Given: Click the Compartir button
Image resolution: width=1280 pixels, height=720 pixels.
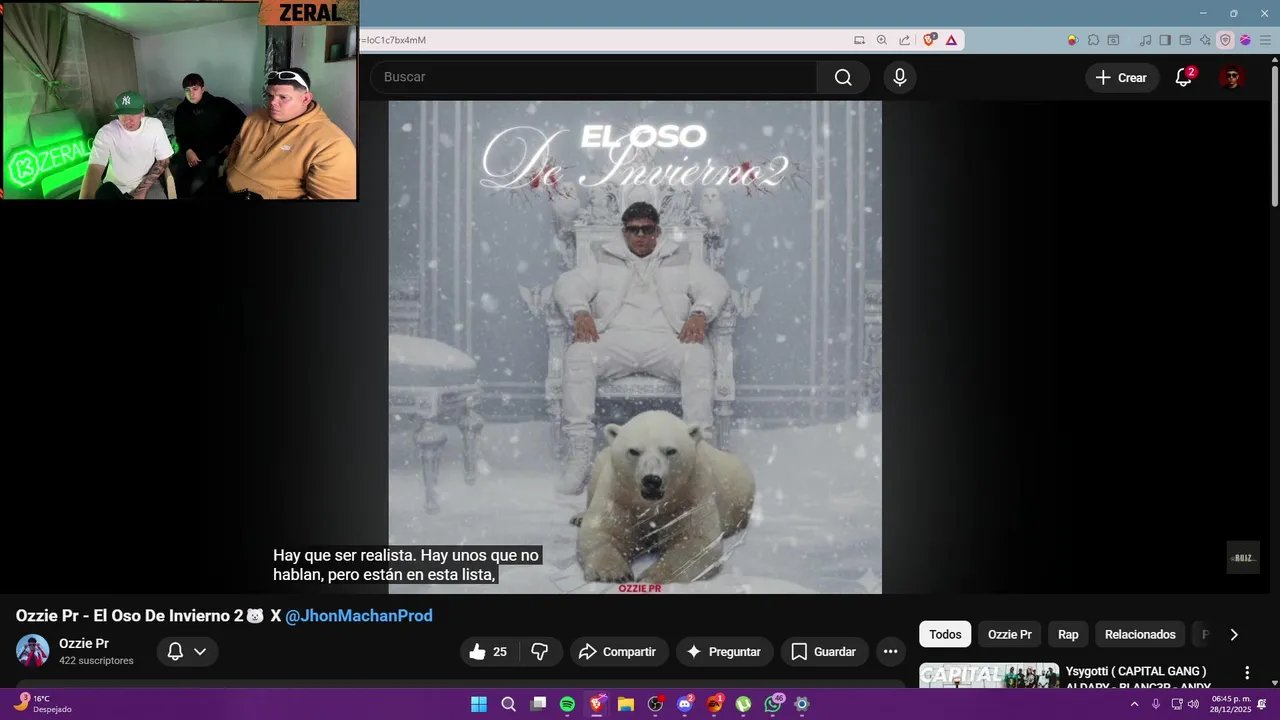Looking at the screenshot, I should 618,652.
